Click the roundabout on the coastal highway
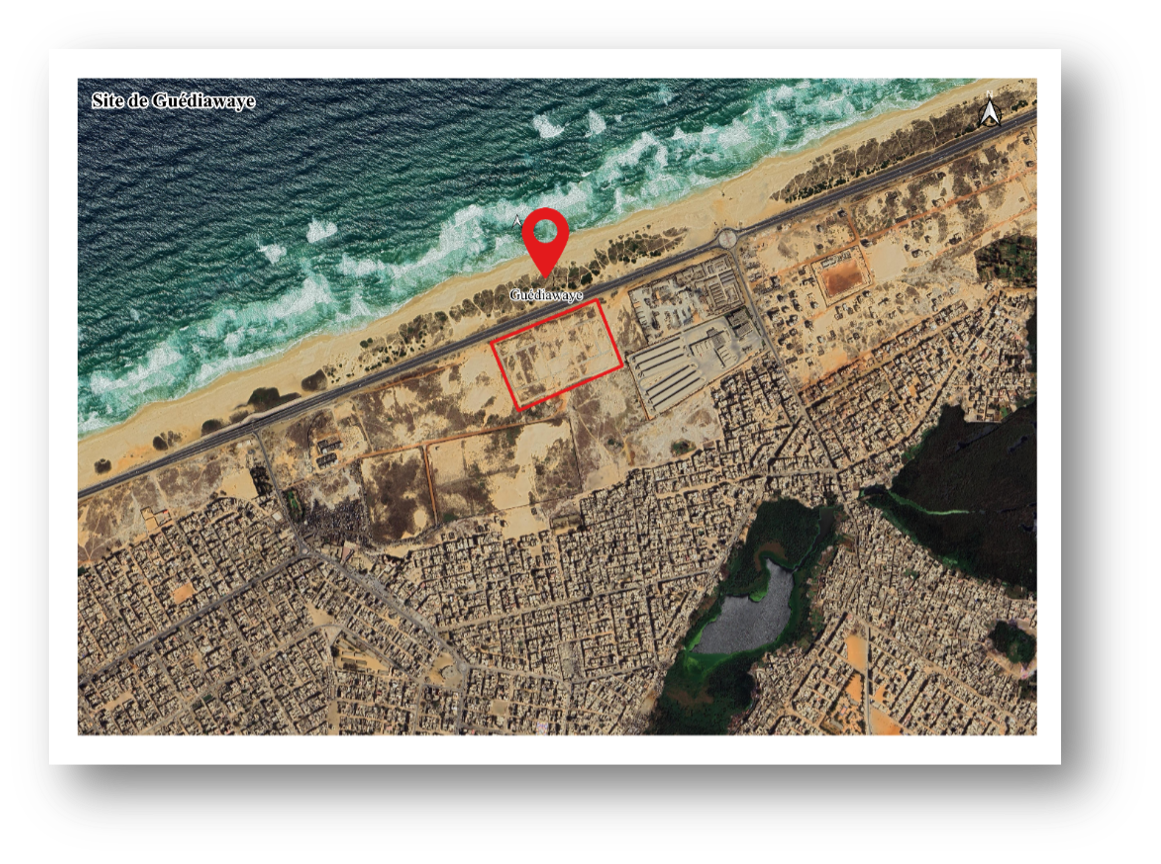The height and width of the screenshot is (864, 1161). pyautogui.click(x=726, y=238)
